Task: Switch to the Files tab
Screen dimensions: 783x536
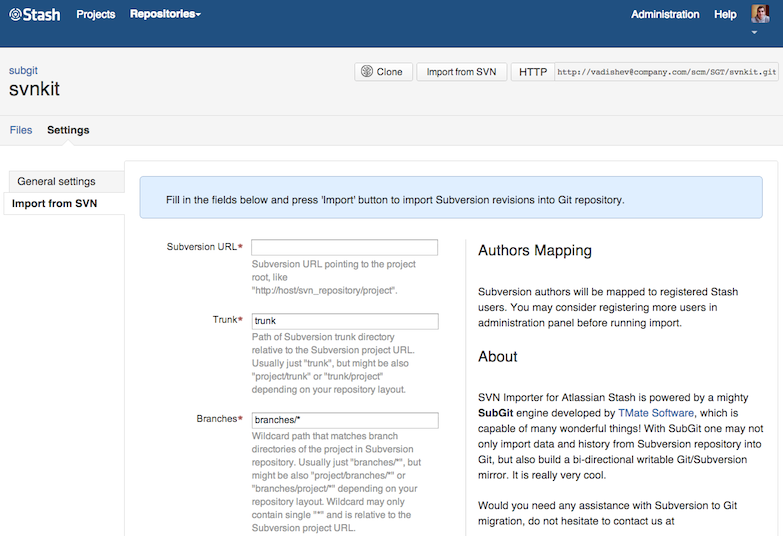Action: pos(21,130)
